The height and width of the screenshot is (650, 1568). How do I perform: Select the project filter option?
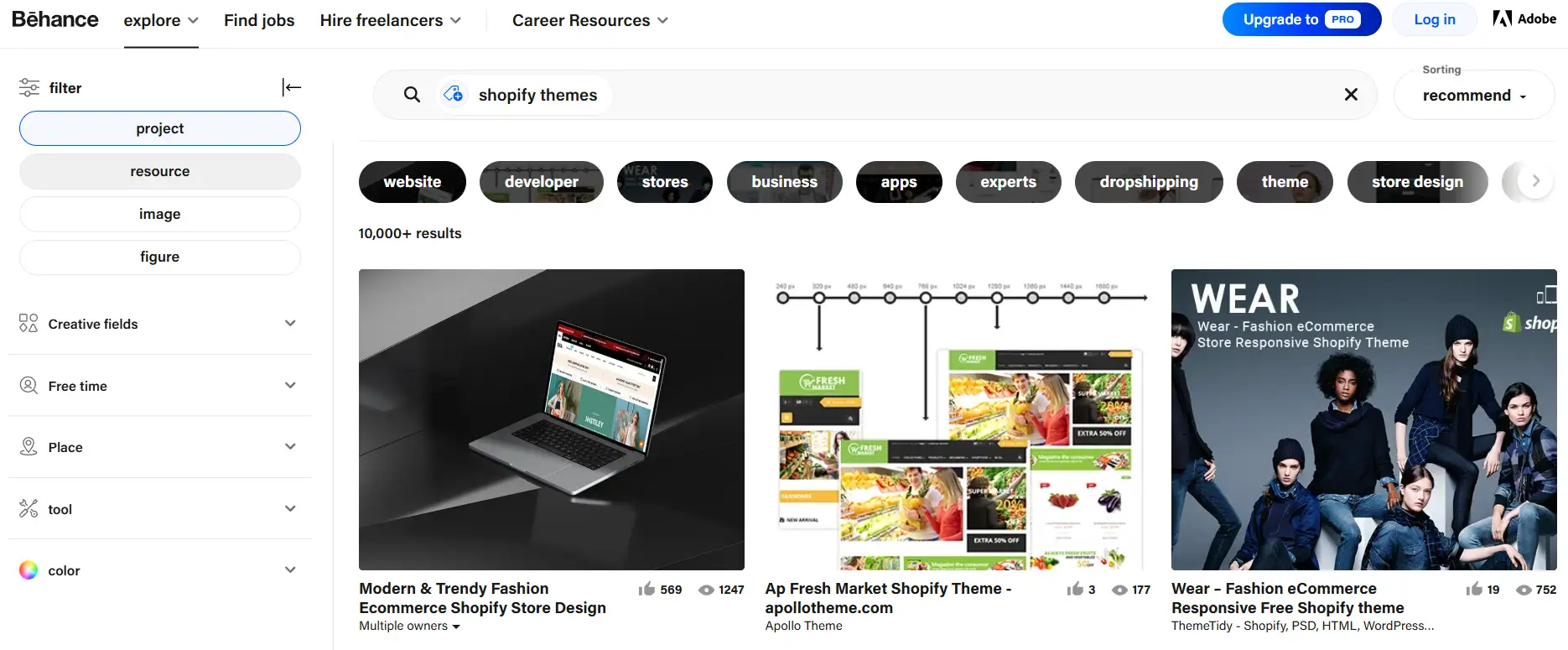[160, 128]
